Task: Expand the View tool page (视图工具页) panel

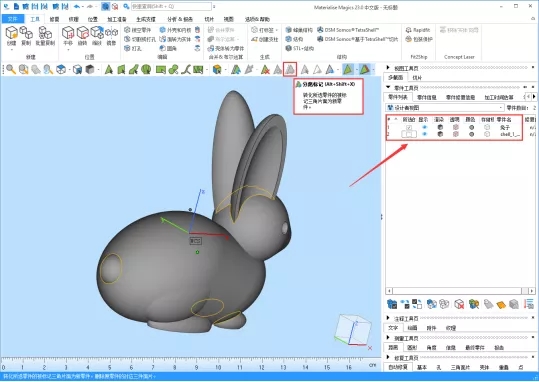Action: (388, 68)
